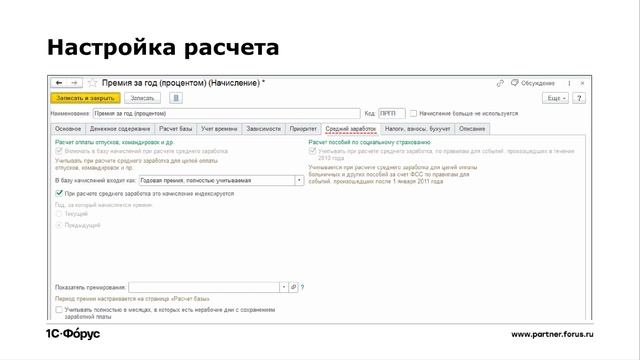Screen dimensions: 640x360
Task: Open help with the question mark button
Action: (x=579, y=98)
